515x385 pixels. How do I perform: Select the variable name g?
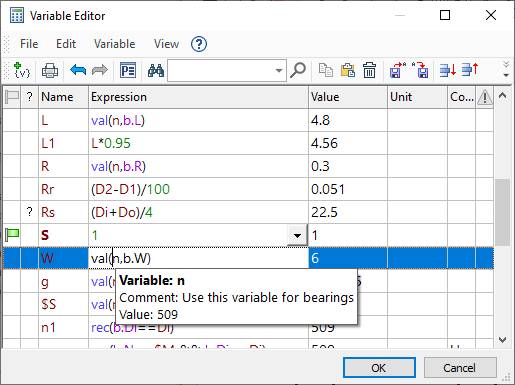click(x=45, y=283)
